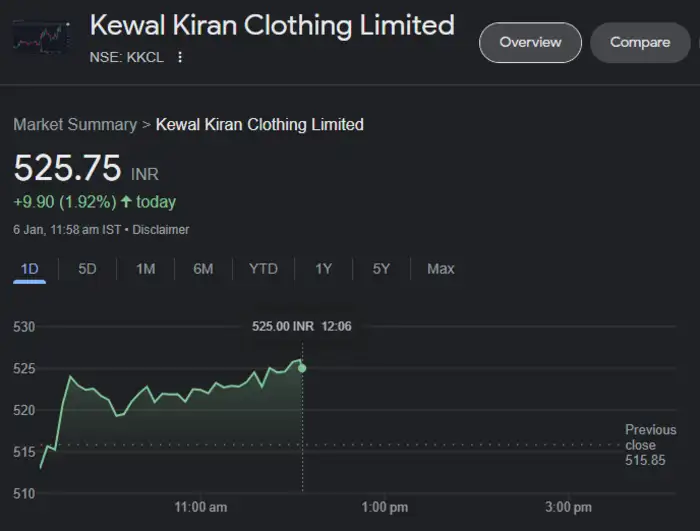This screenshot has width=700, height=531.
Task: Click the green data point marker on chart
Action: tap(302, 368)
